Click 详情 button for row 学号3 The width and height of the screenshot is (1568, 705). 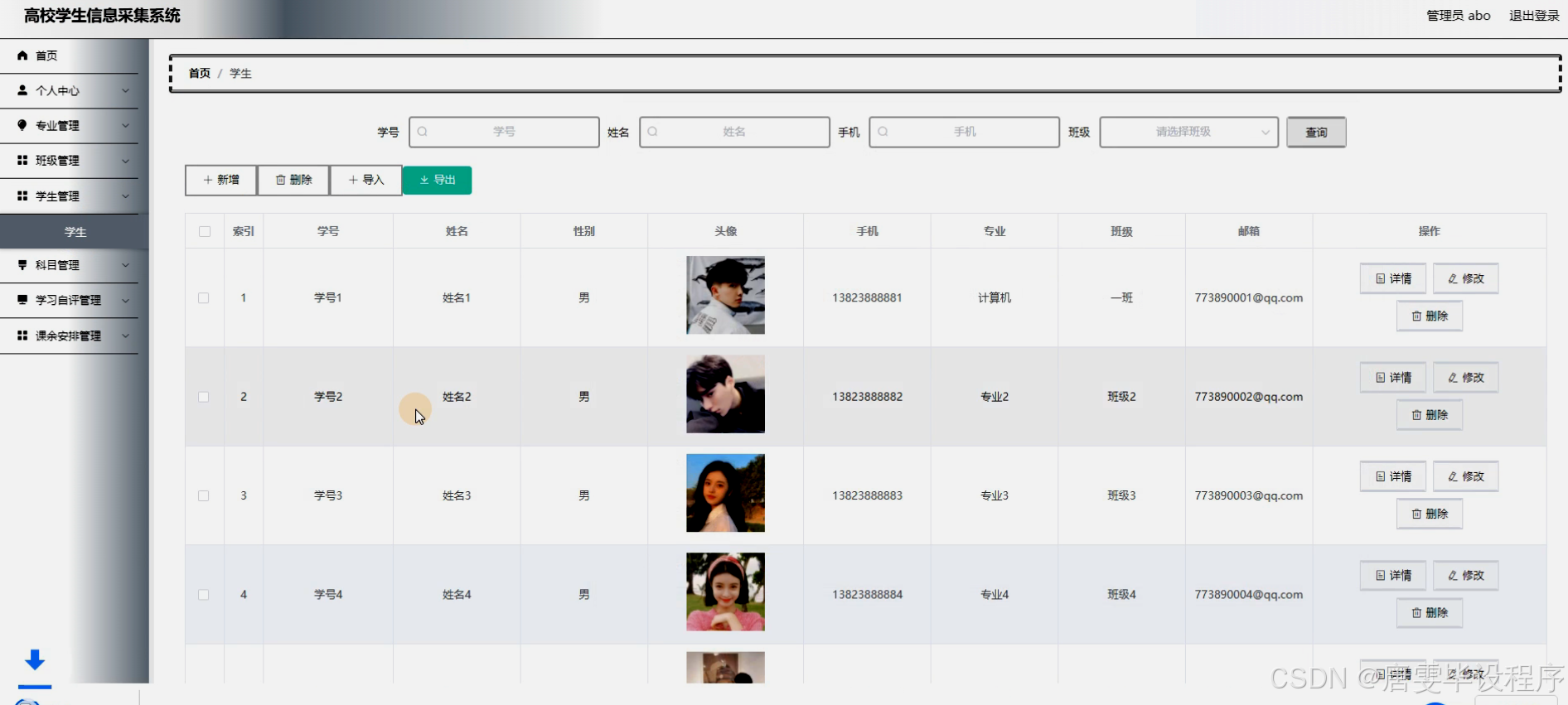1392,476
